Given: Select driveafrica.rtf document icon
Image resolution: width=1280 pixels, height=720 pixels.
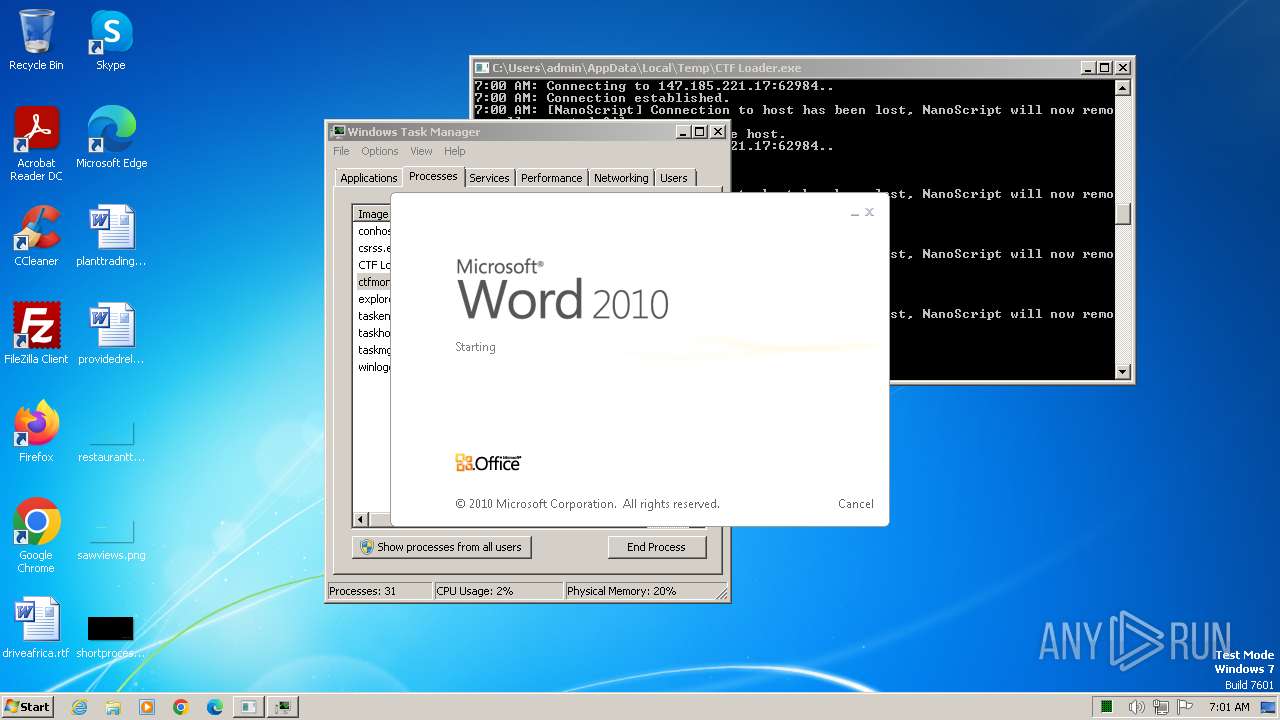Looking at the screenshot, I should coord(36,627).
